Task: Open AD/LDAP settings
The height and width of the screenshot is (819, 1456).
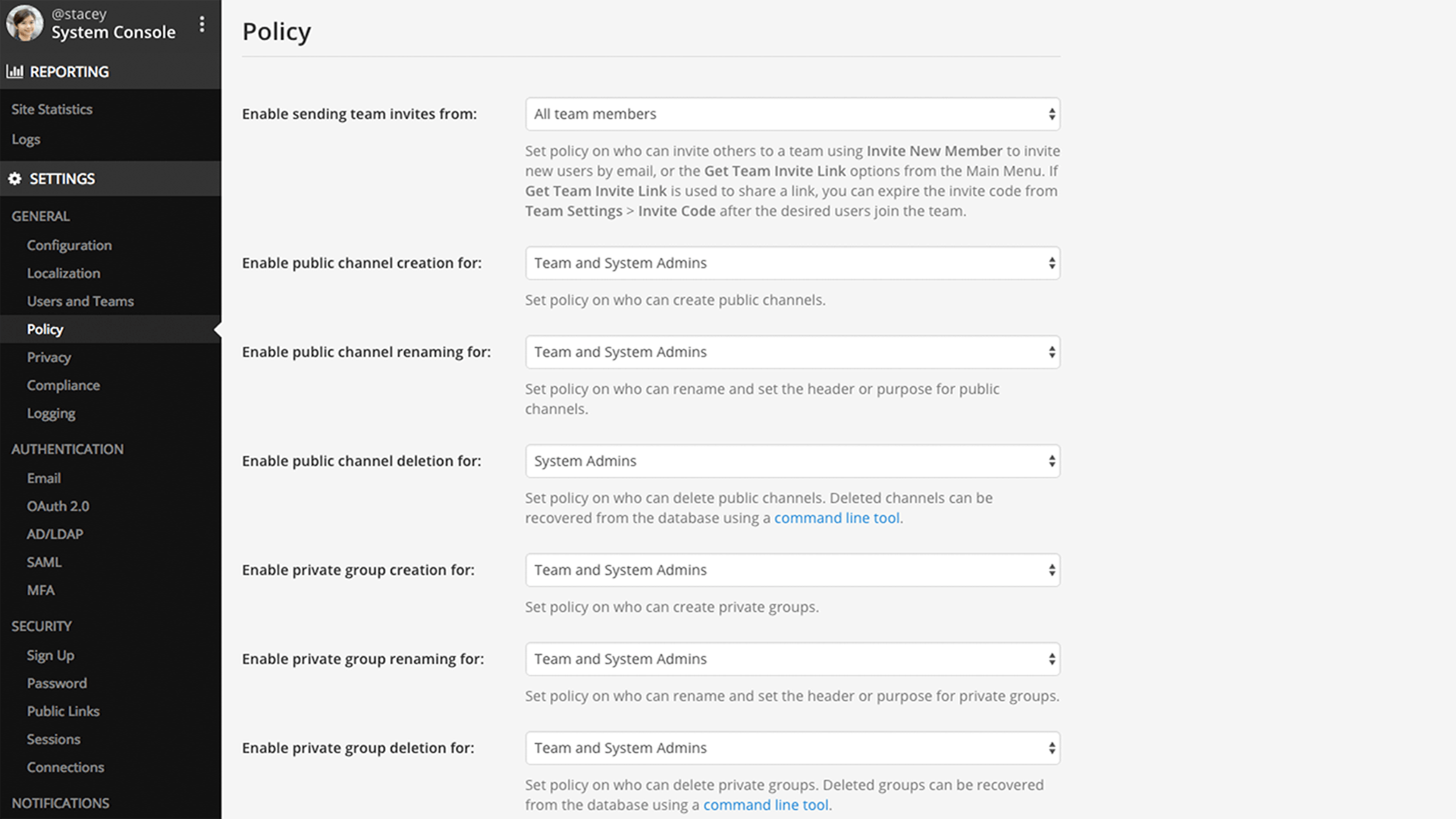Action: 55,534
